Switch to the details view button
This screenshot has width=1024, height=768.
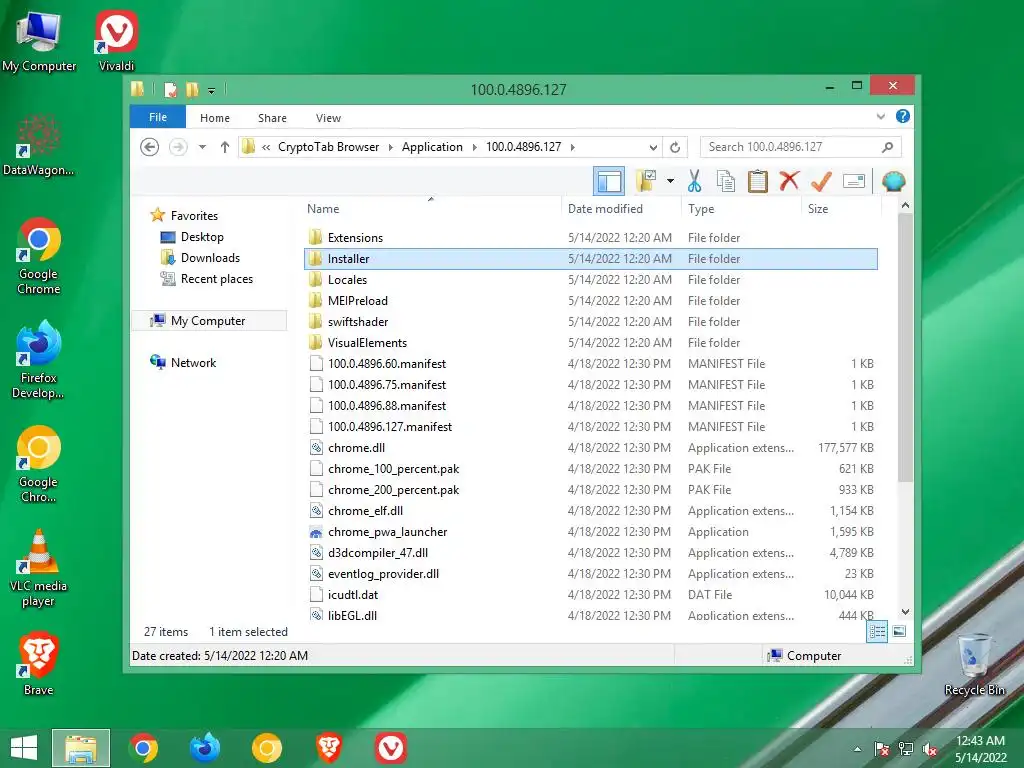pyautogui.click(x=877, y=631)
